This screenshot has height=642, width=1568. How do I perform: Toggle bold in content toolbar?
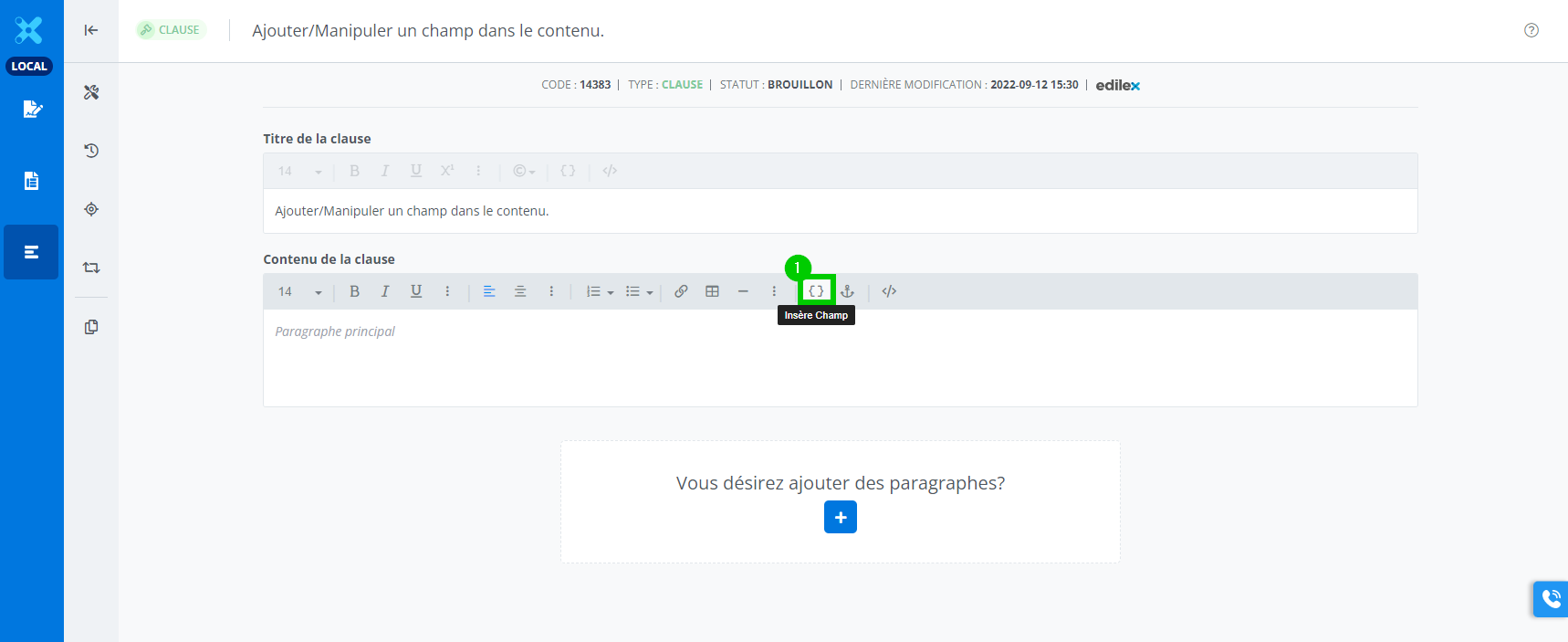[x=354, y=291]
